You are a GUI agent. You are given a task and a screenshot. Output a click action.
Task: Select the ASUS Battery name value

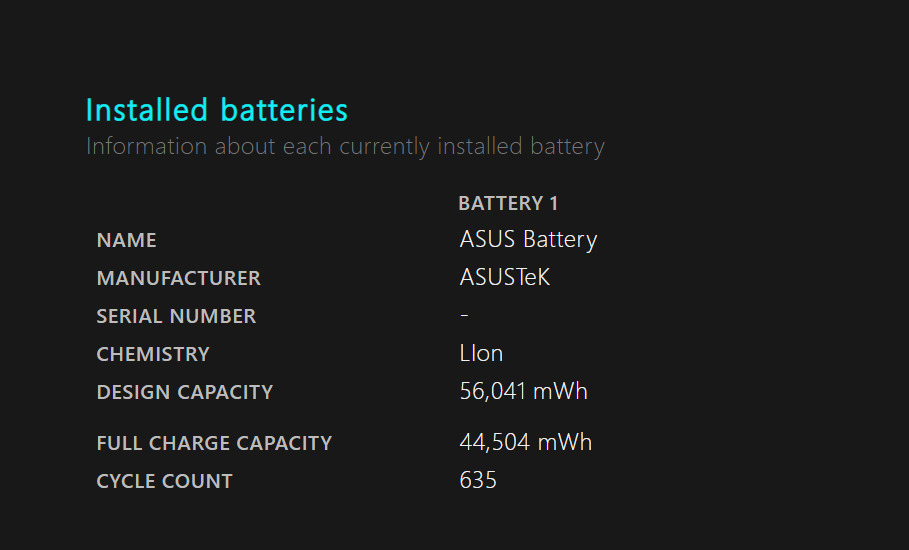click(x=528, y=240)
